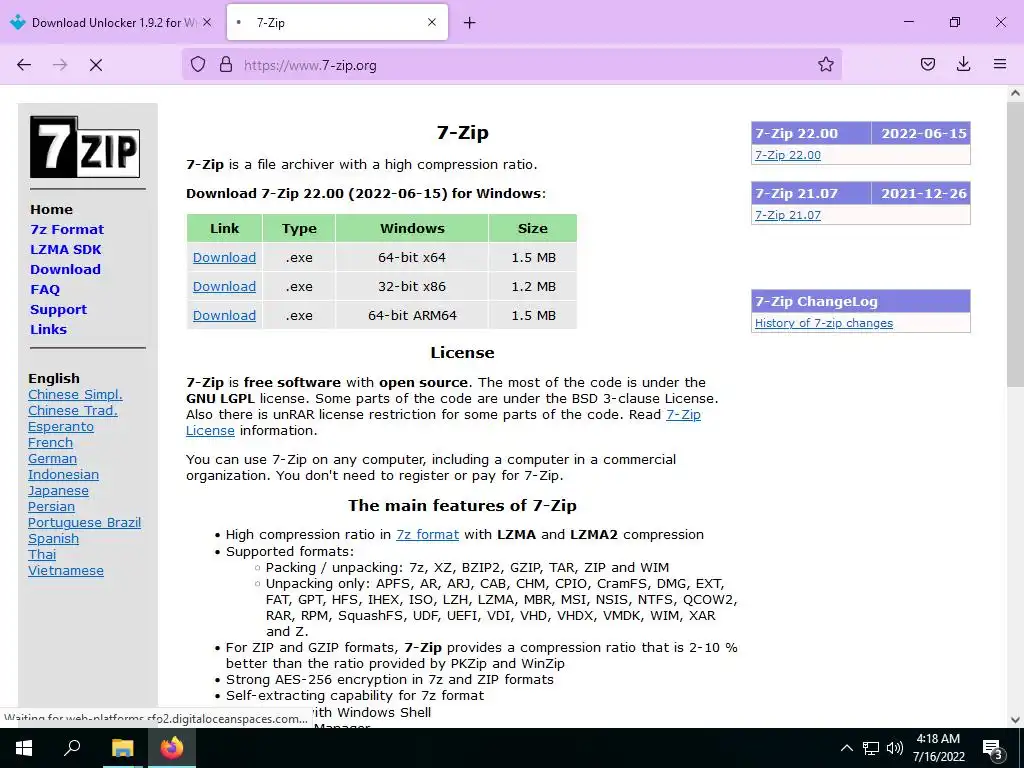The image size is (1024, 768).
Task: Open the 7-Zip 22.00 news link
Action: coord(788,155)
